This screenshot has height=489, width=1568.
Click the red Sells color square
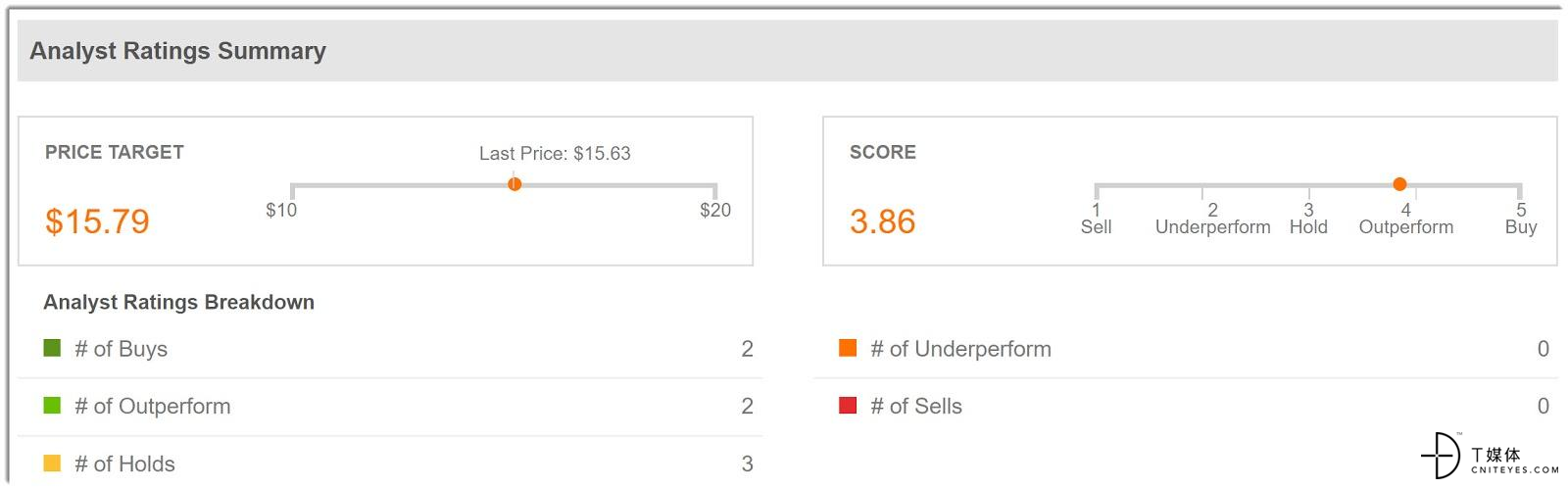pos(848,405)
